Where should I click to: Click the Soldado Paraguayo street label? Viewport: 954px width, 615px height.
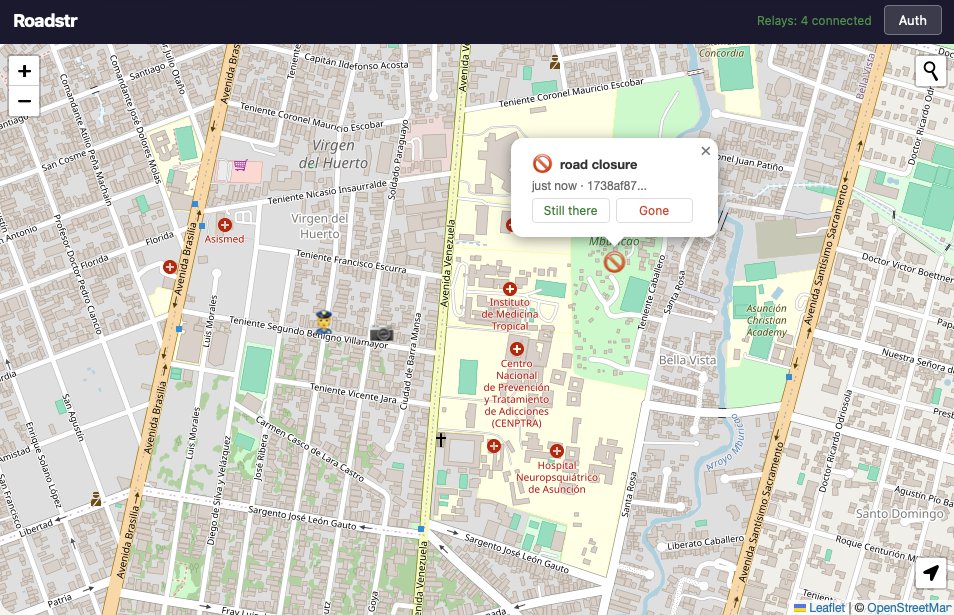coord(397,159)
